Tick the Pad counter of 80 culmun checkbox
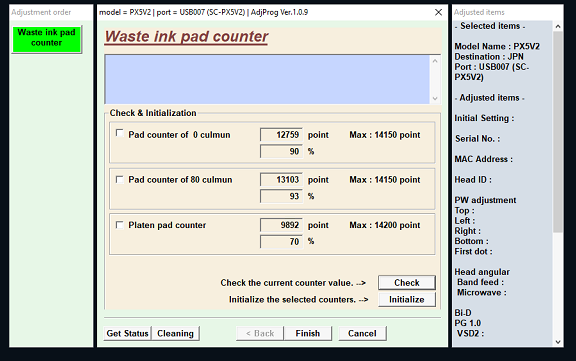576x361 pixels. coord(119,180)
